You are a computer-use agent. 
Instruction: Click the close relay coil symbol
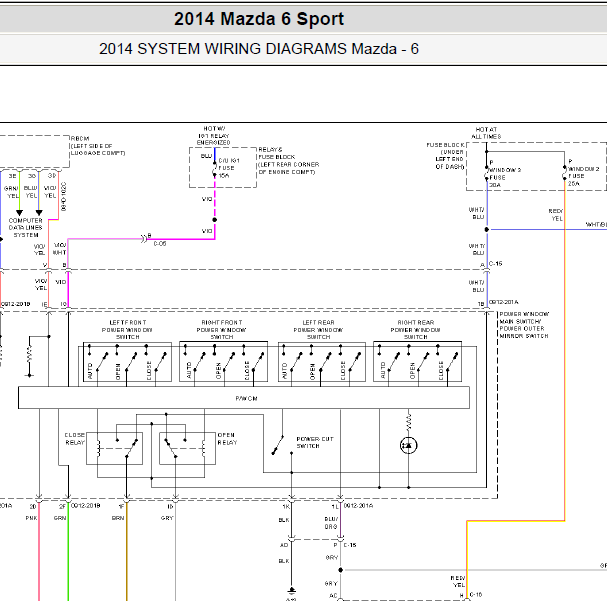click(99, 449)
